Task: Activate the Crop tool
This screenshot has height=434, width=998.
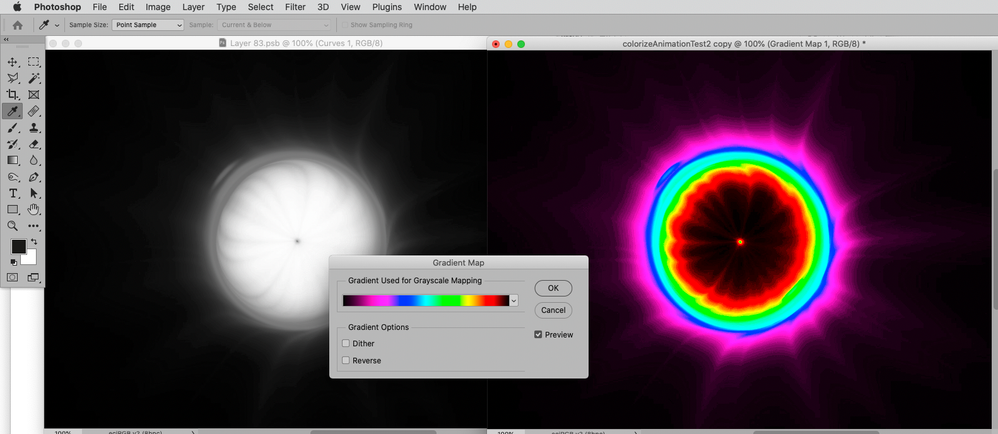Action: coord(13,95)
